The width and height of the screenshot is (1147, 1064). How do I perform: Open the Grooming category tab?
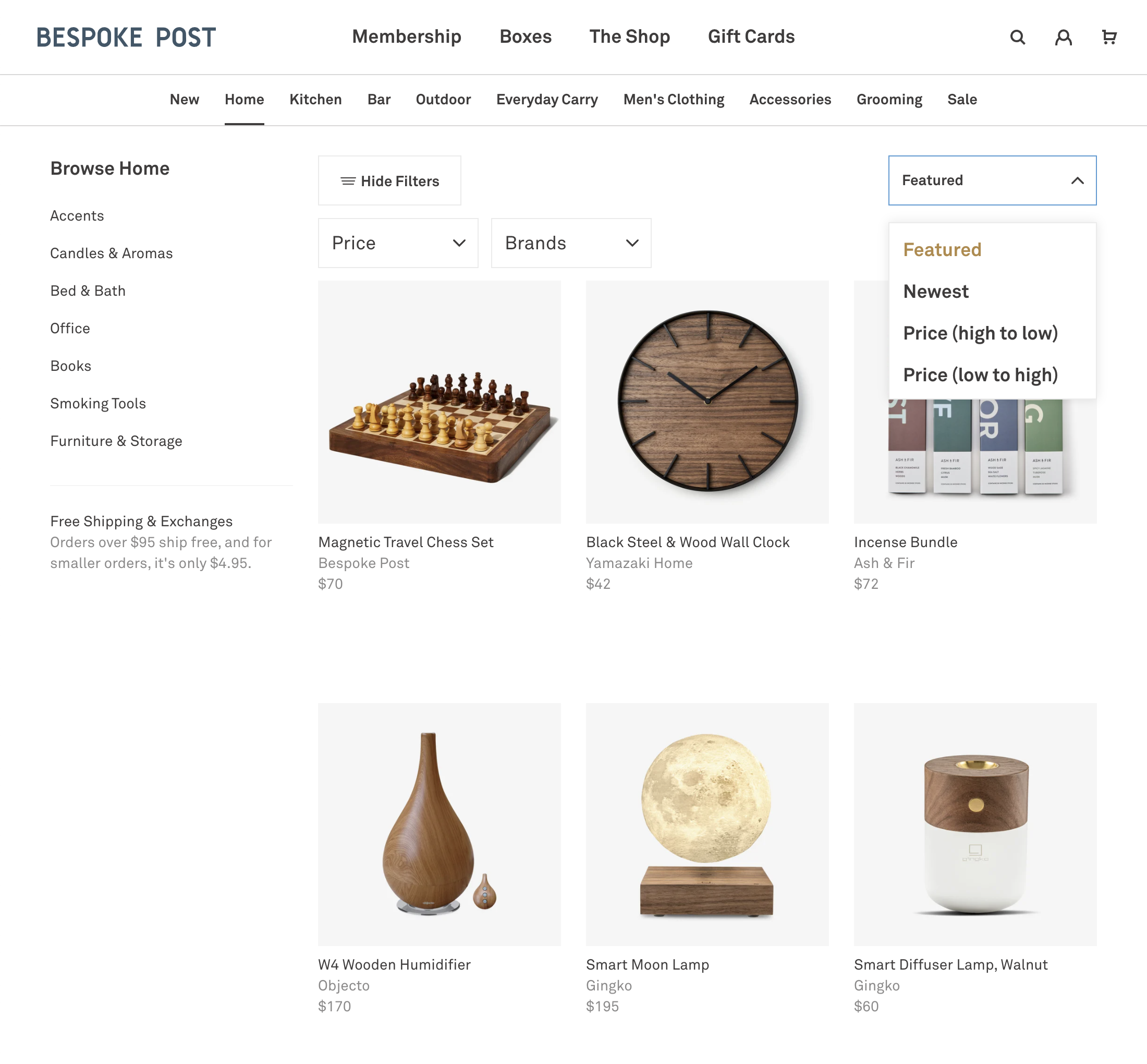pos(889,99)
